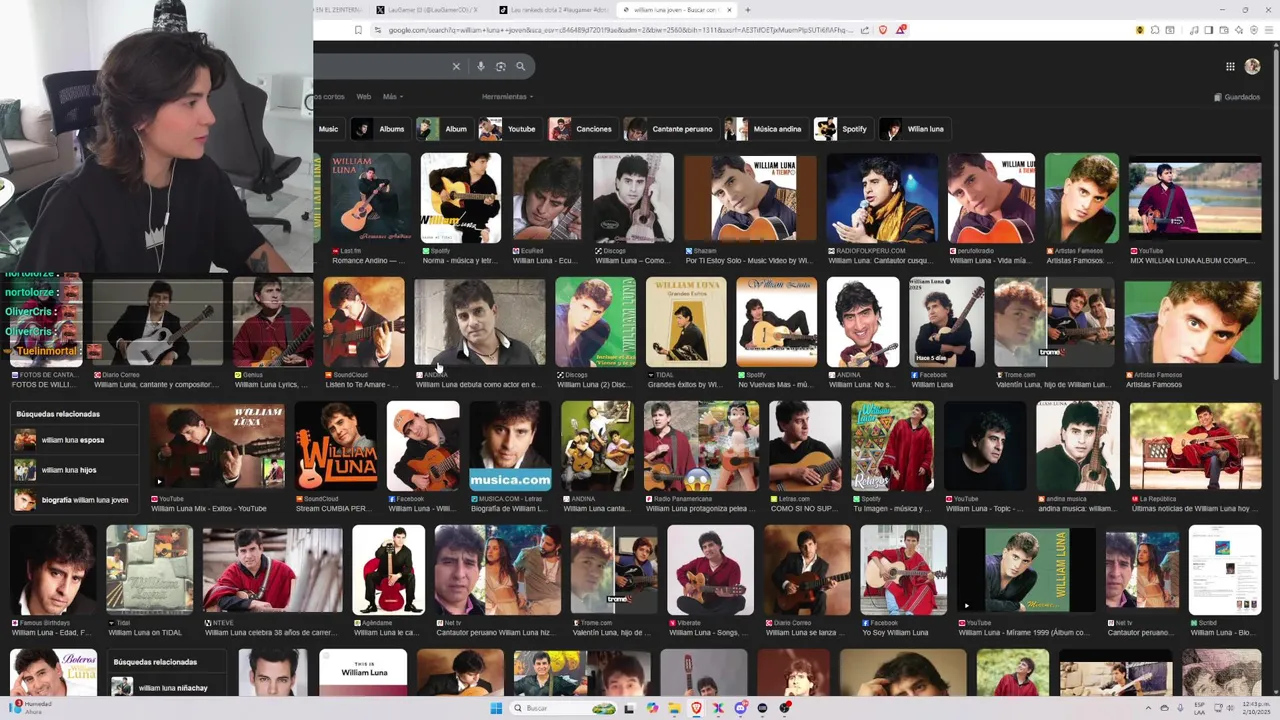The width and height of the screenshot is (1280, 720).
Task: Open Guardados saved items
Action: [1236, 97]
